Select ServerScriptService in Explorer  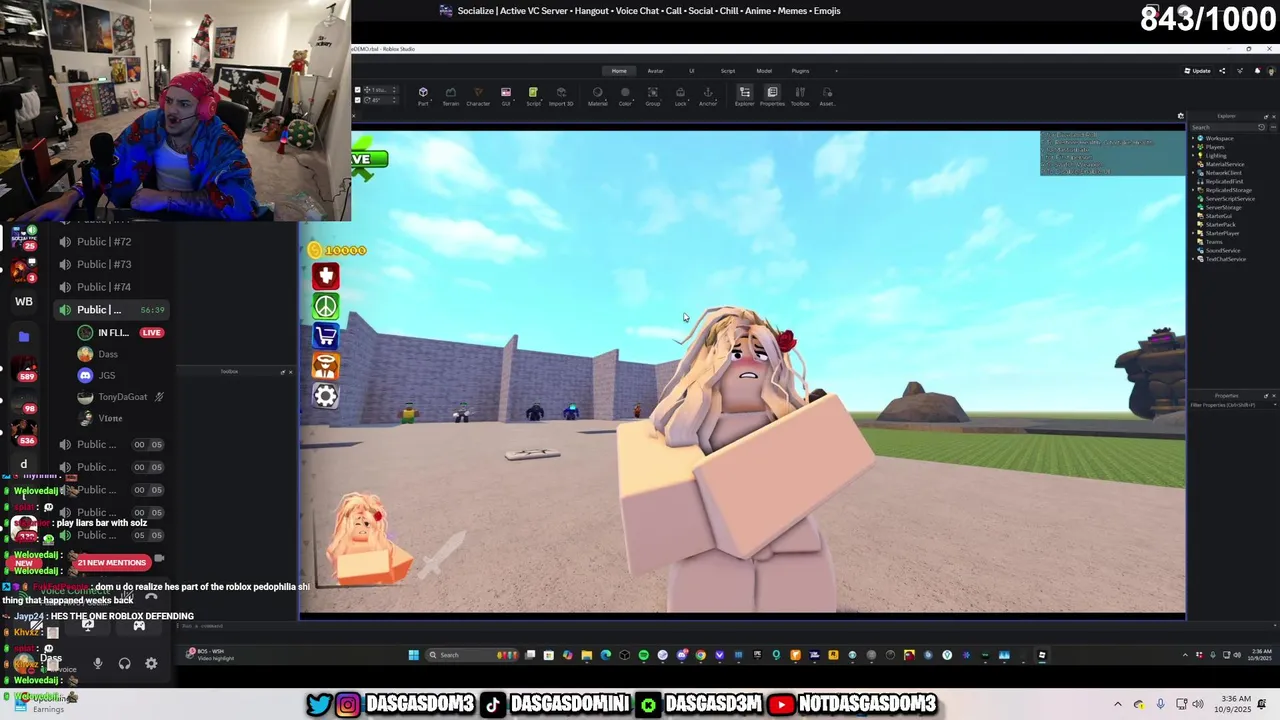click(1229, 199)
